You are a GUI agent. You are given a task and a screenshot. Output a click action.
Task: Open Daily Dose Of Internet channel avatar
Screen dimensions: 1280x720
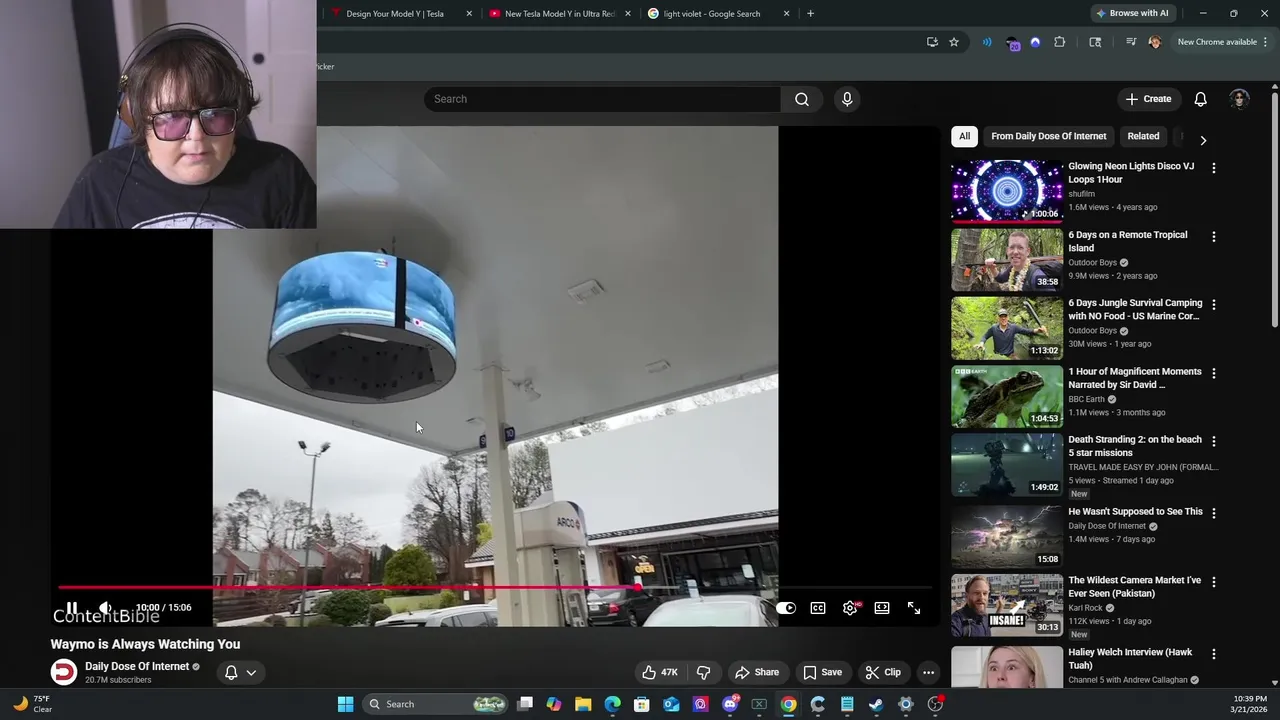pos(64,672)
